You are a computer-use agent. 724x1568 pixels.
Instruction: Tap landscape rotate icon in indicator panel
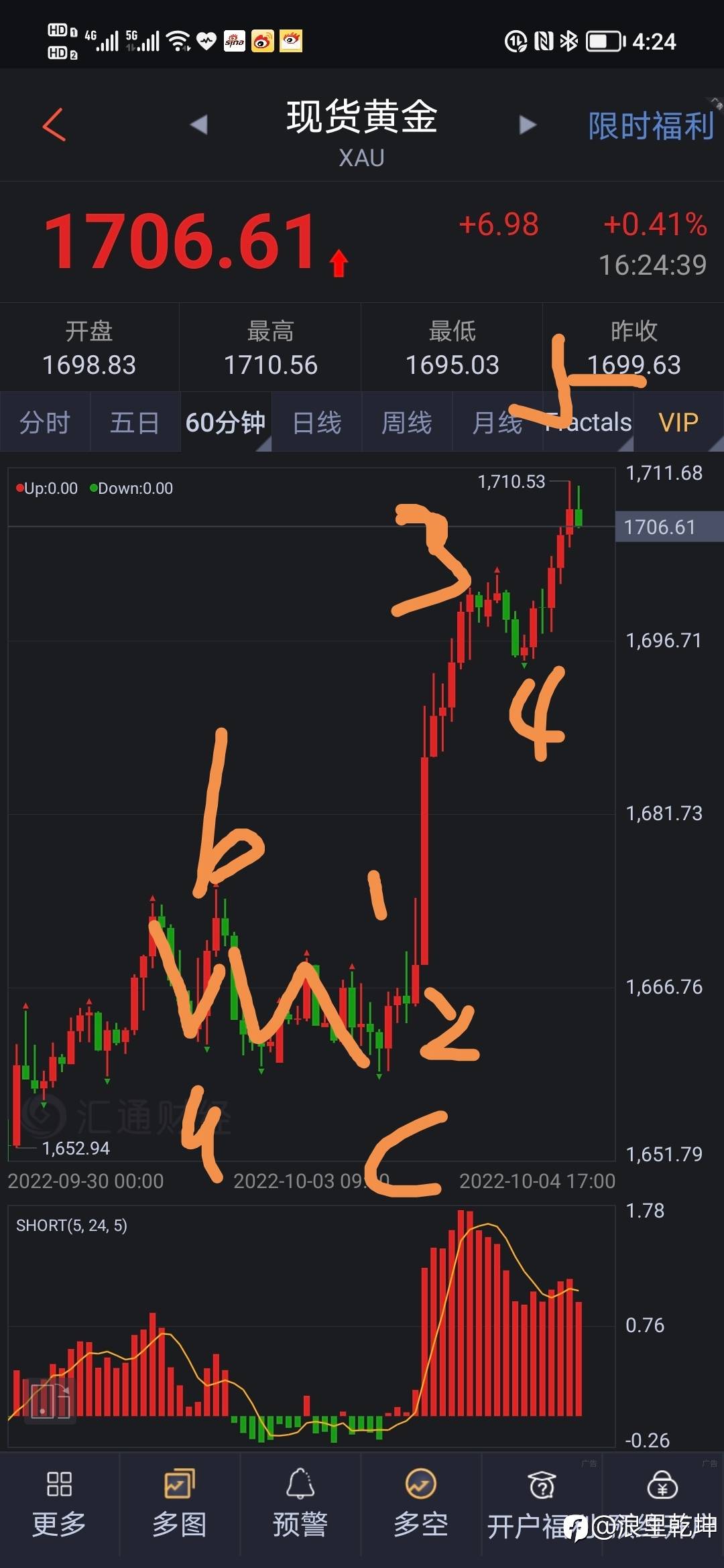click(x=50, y=1400)
